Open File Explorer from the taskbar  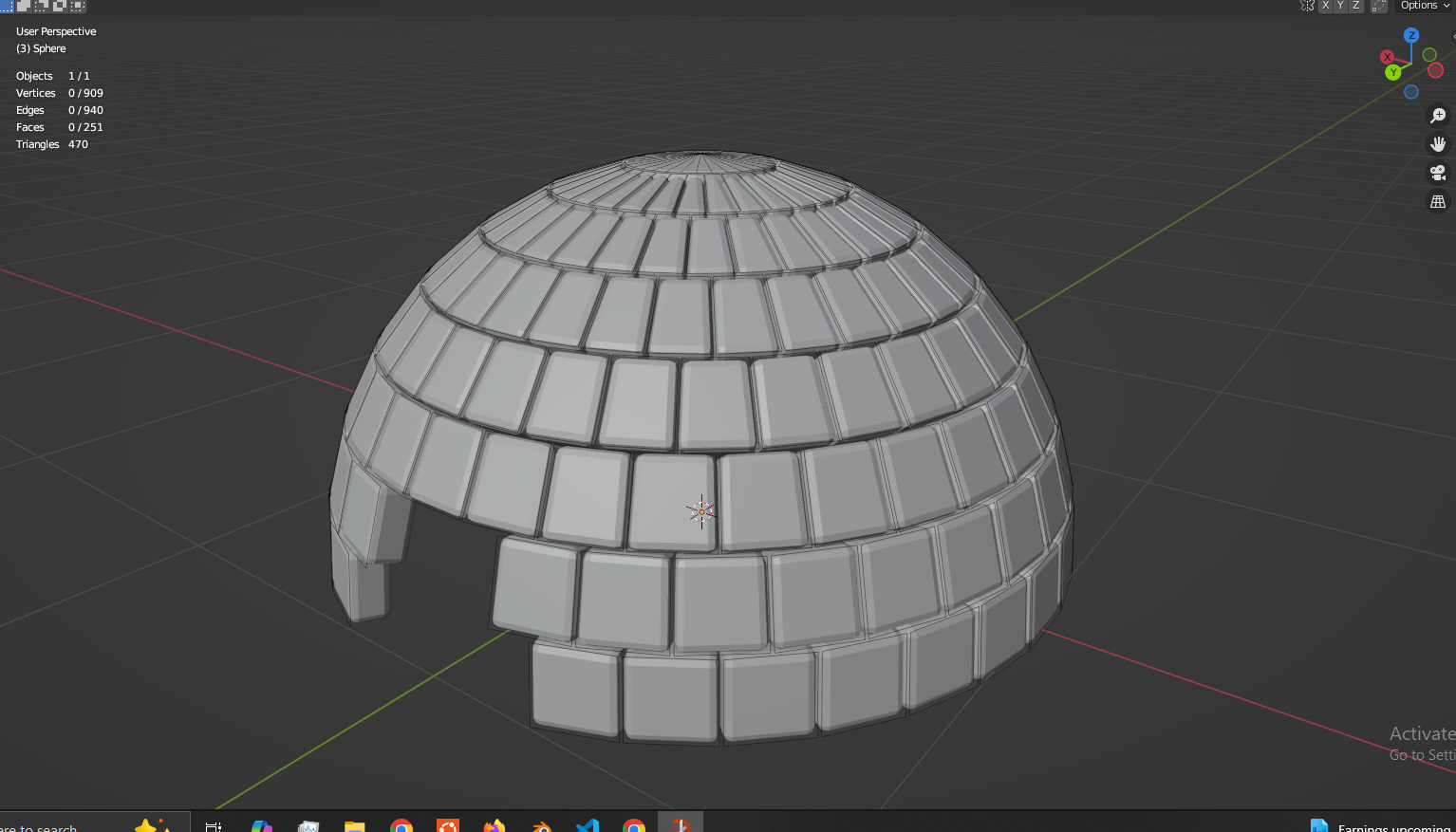tap(355, 825)
